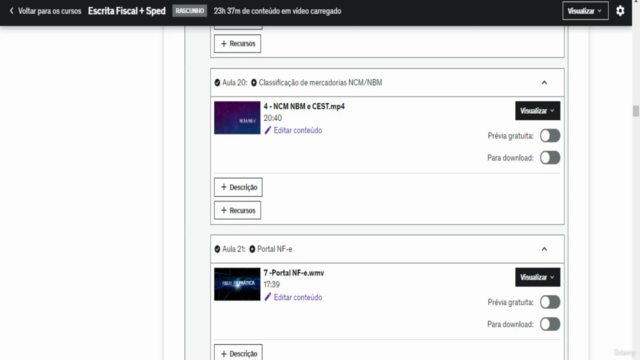This screenshot has width=640, height=360.
Task: Click Editar conteúdo for NCM NBM e CEST video
Action: [x=298, y=130]
